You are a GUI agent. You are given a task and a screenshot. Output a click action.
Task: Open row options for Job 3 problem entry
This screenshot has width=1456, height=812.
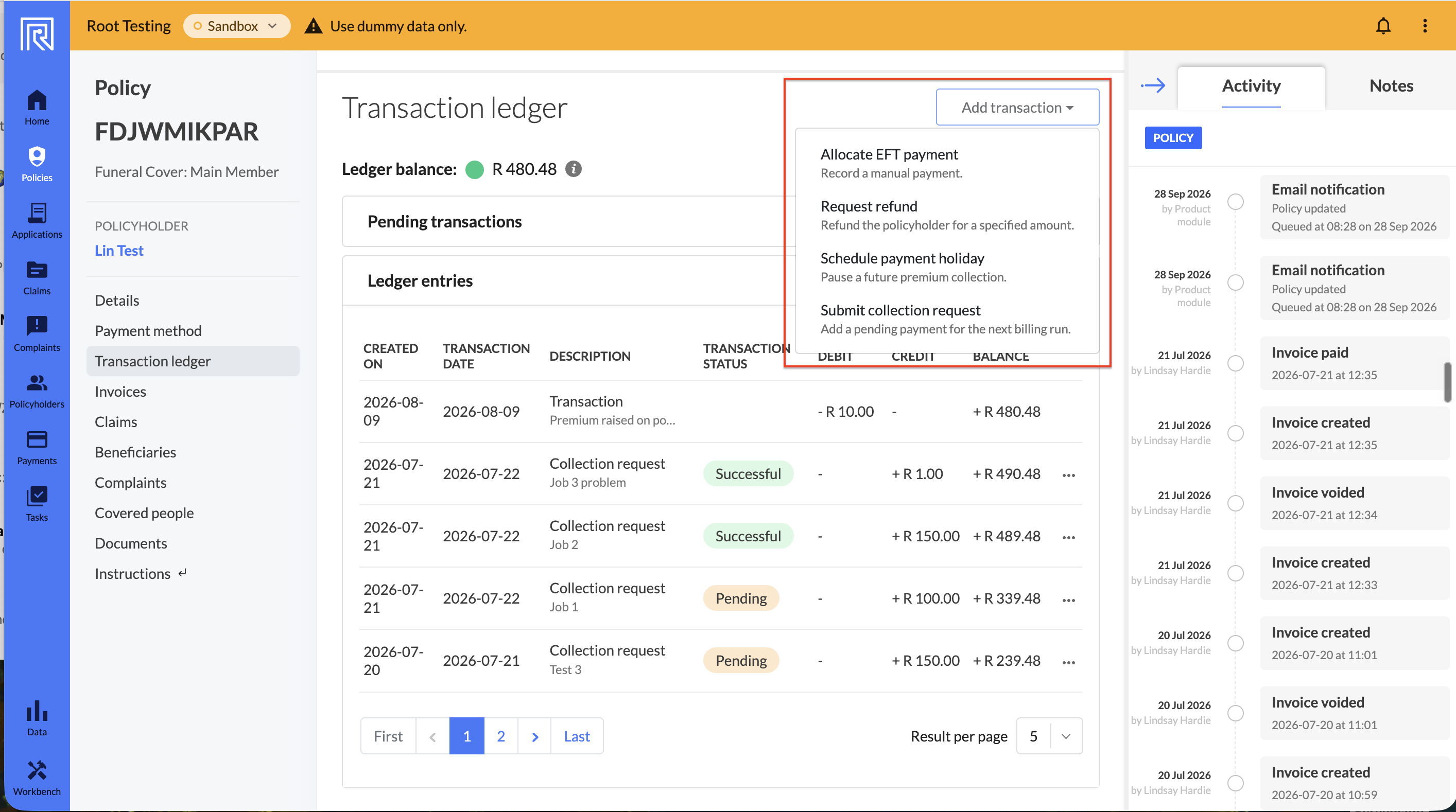(x=1068, y=474)
